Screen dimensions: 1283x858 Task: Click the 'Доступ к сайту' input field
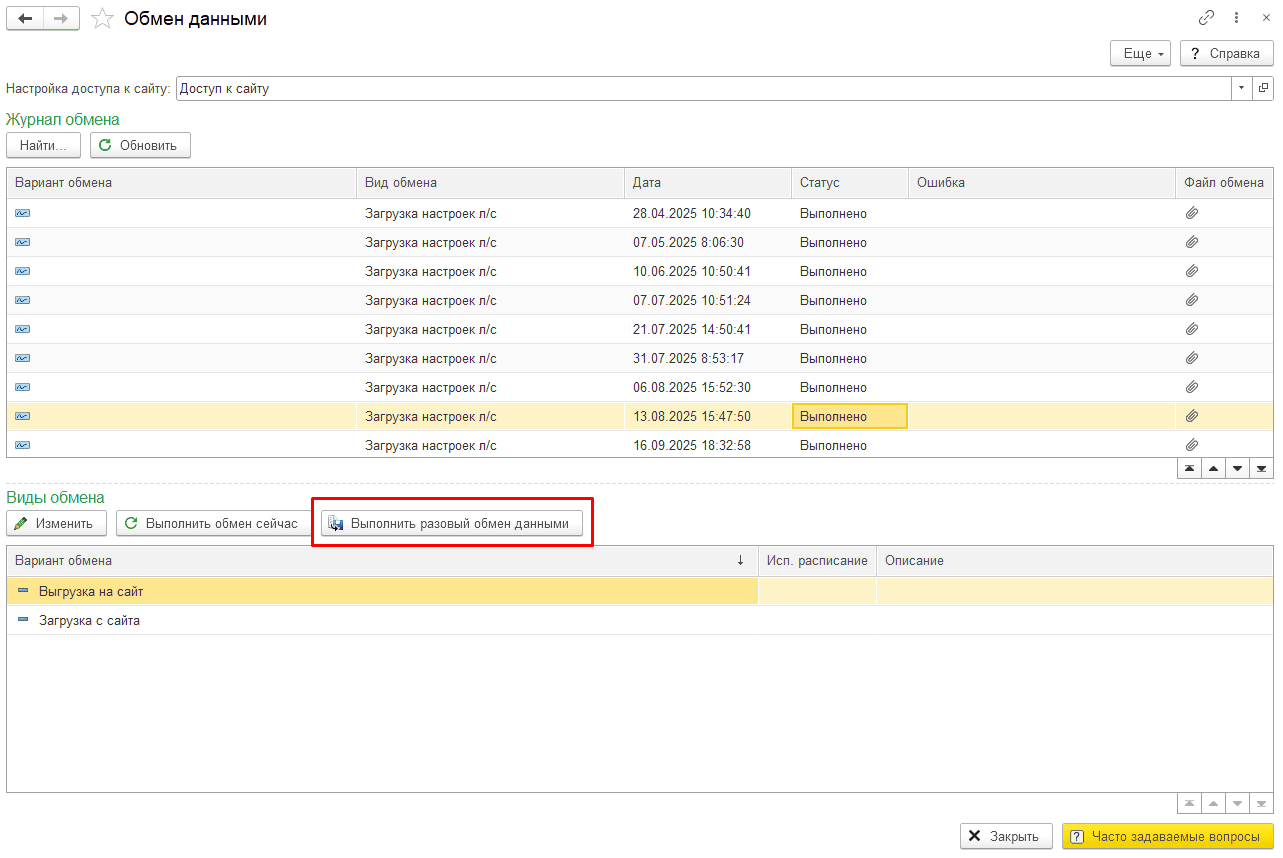[x=700, y=88]
